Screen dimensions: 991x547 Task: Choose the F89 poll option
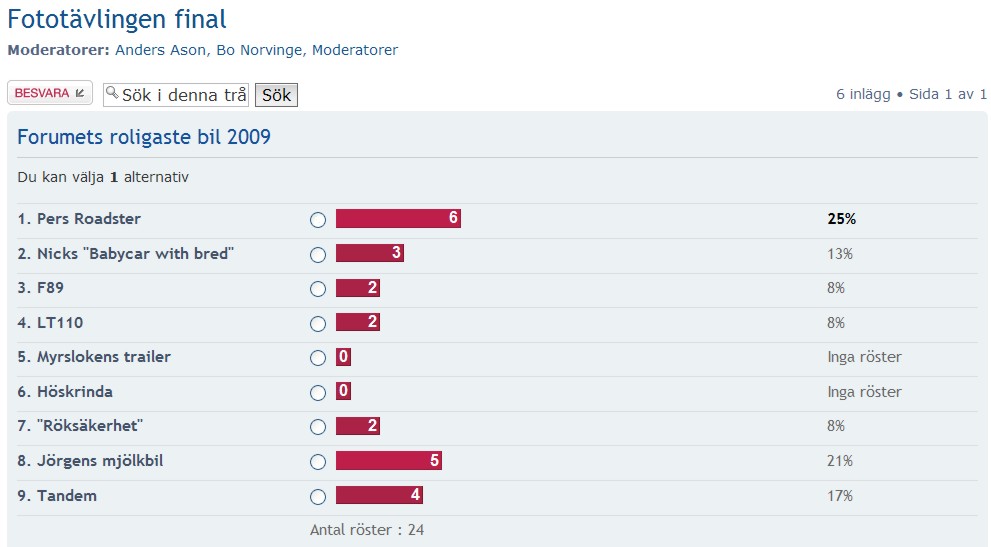[x=318, y=289]
